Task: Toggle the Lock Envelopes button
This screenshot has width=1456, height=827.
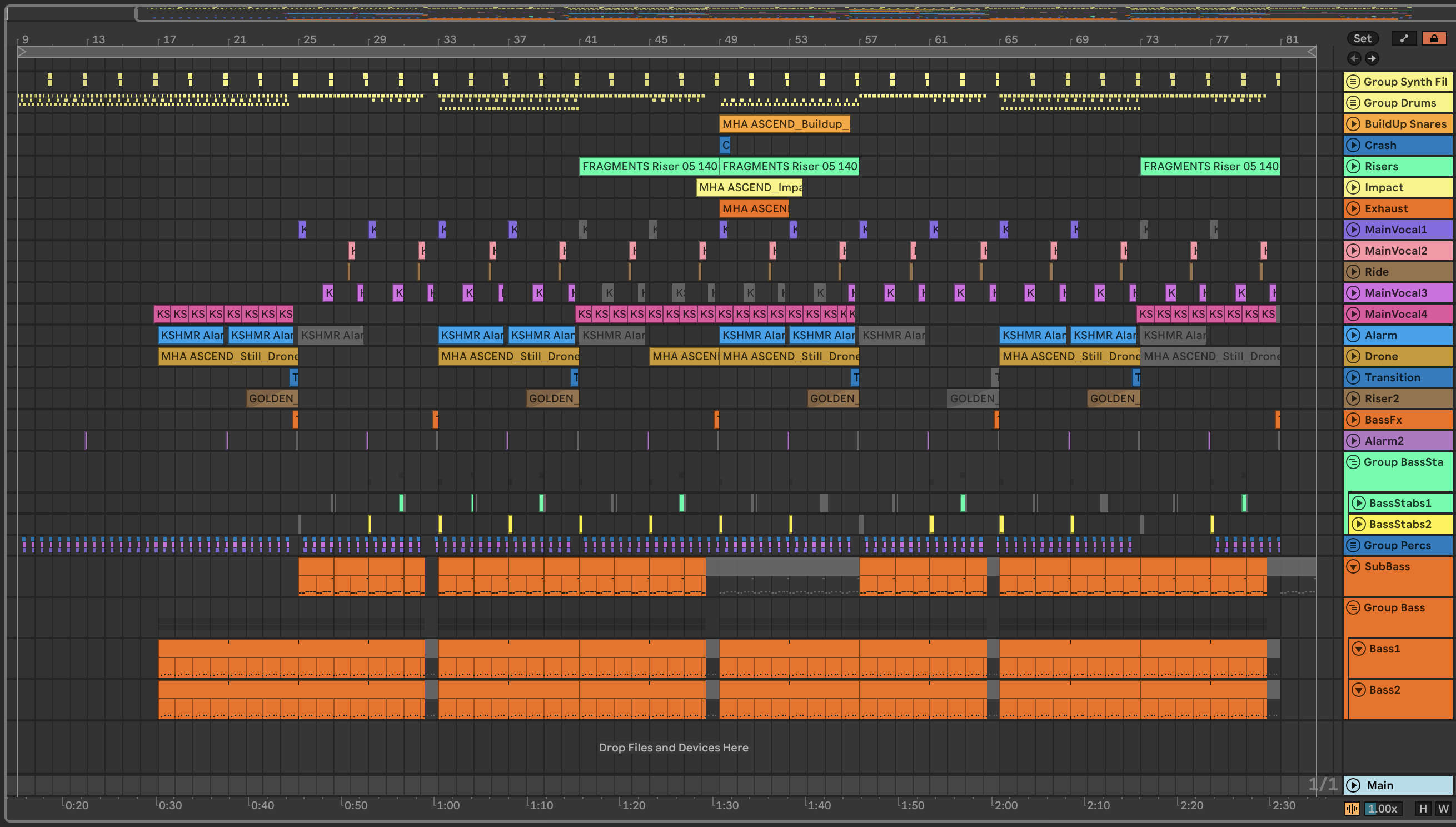Action: click(x=1434, y=38)
